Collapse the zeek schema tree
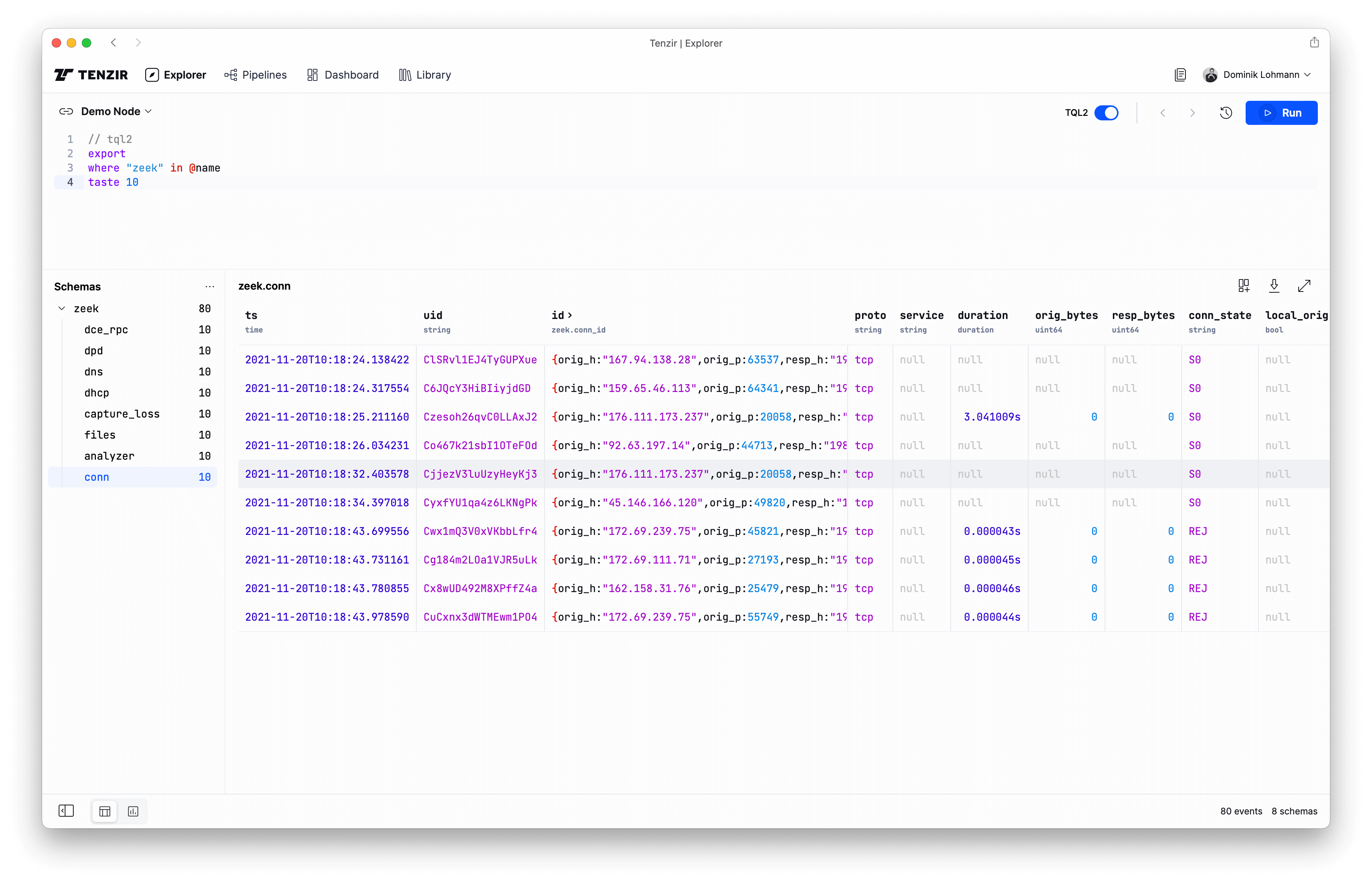The width and height of the screenshot is (1372, 884). click(61, 309)
